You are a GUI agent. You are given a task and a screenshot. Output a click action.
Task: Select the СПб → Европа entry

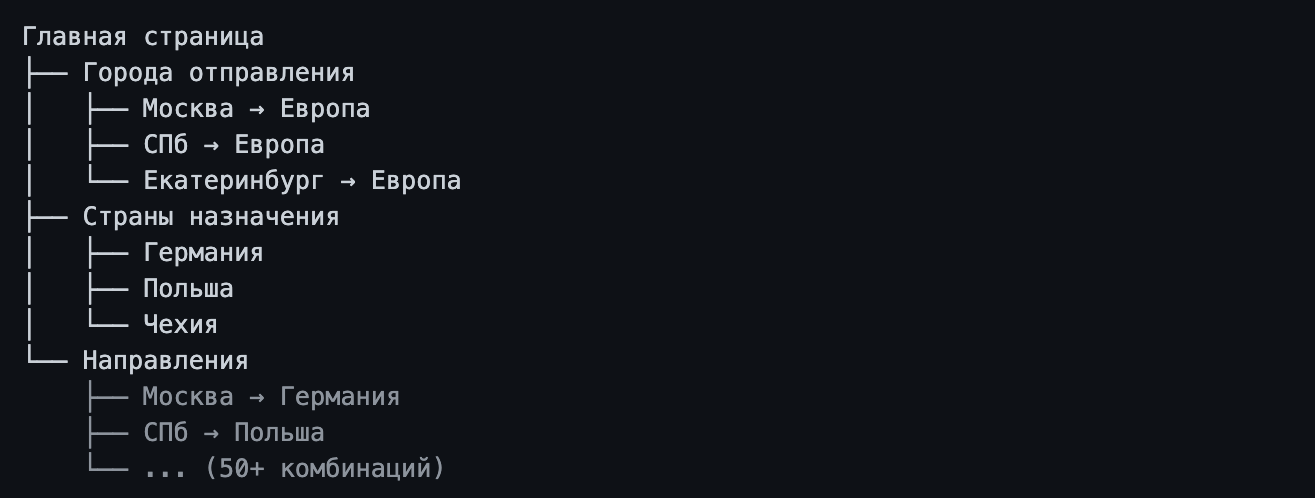(234, 145)
